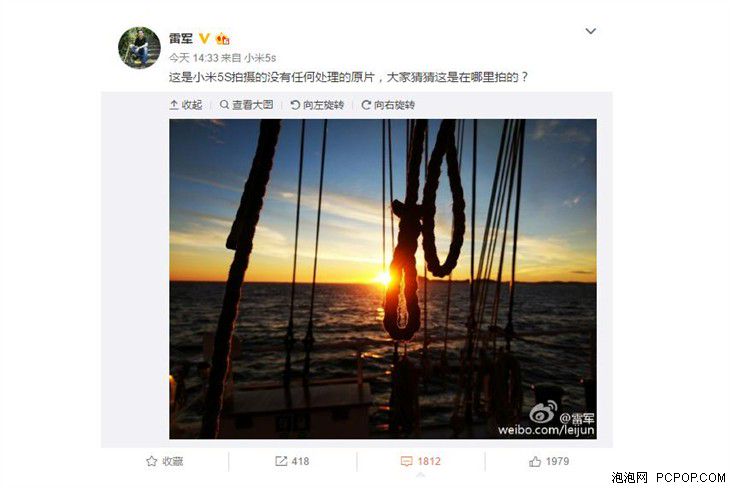Click the weibo.com/leijun watermark text

pos(546,430)
